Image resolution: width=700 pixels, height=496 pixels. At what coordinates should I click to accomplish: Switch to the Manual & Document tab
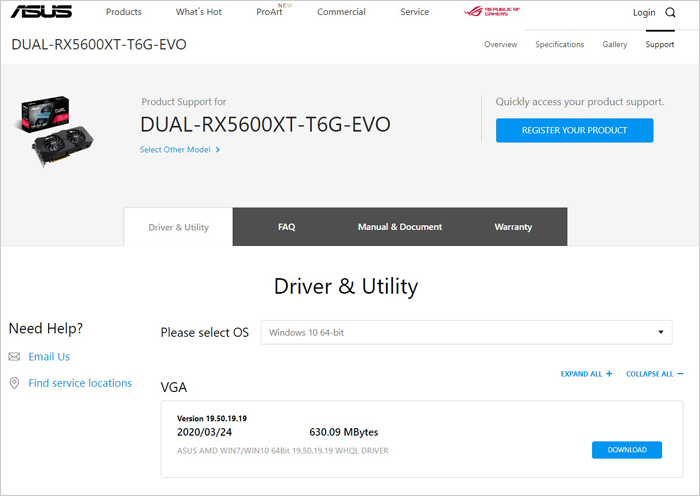[x=400, y=227]
